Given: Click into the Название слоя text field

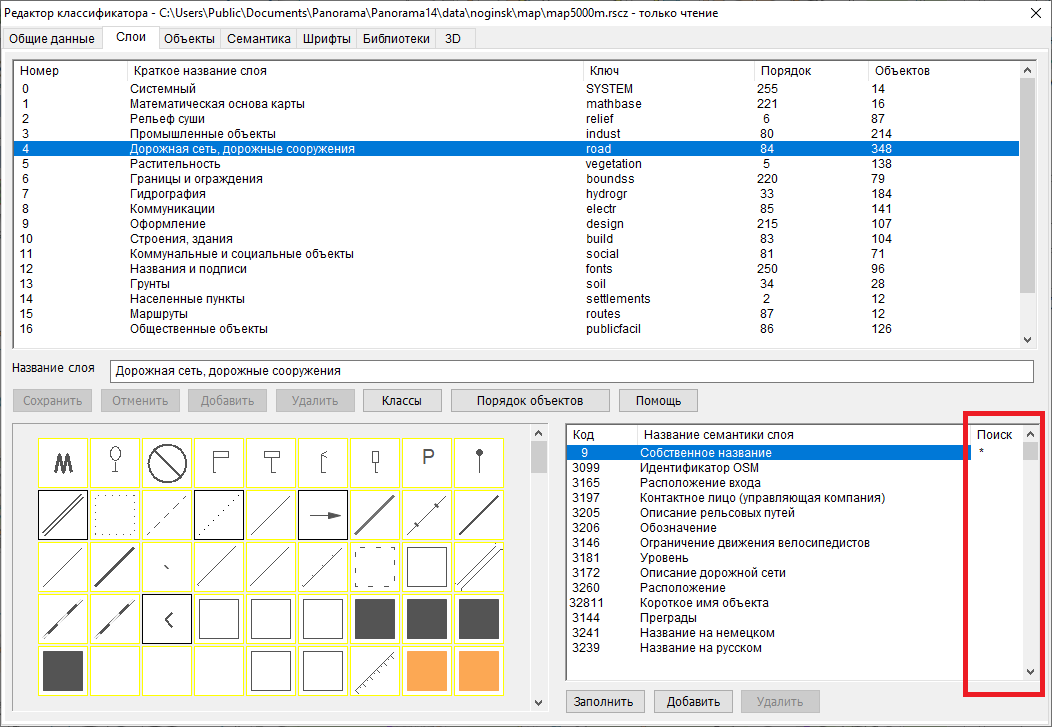Looking at the screenshot, I should click(x=570, y=371).
